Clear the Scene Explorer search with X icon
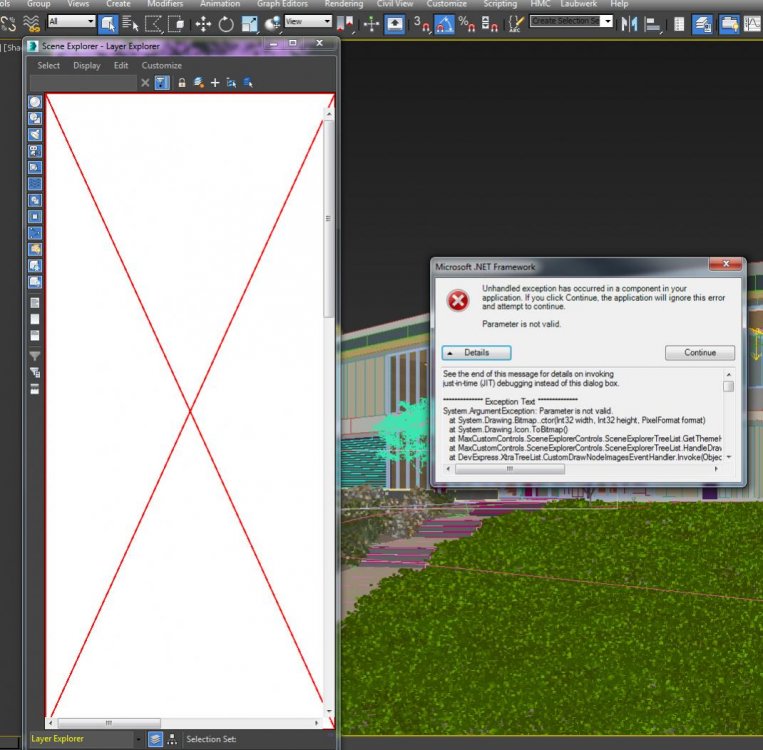 [145, 83]
